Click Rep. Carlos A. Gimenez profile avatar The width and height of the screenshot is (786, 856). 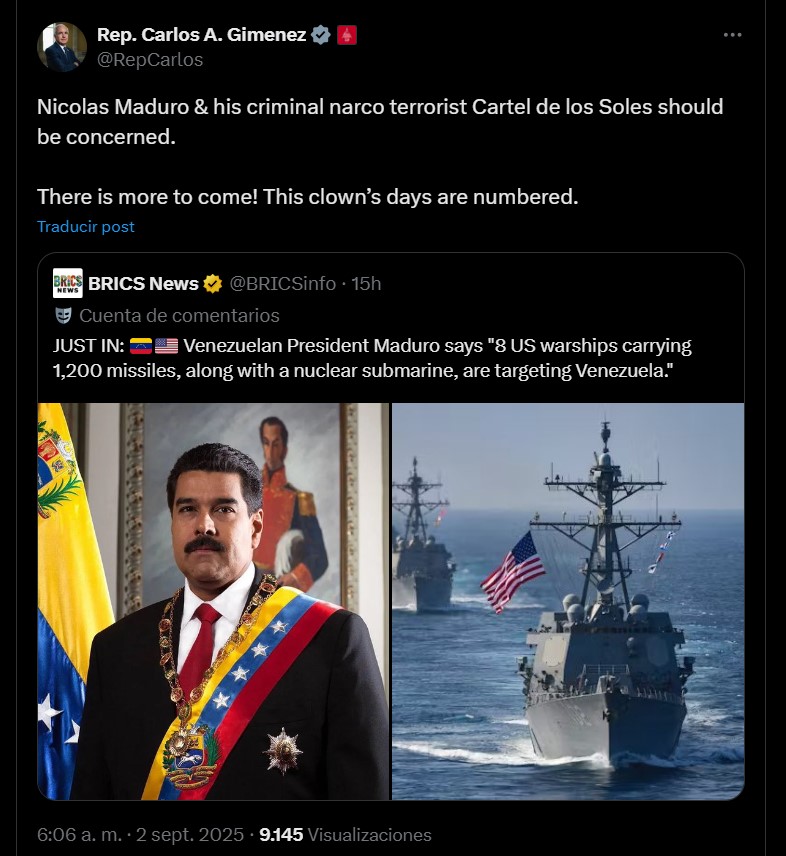point(62,47)
